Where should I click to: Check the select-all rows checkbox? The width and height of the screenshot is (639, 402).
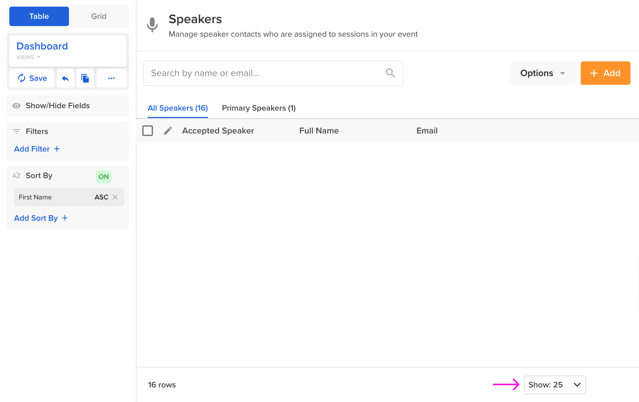(148, 131)
